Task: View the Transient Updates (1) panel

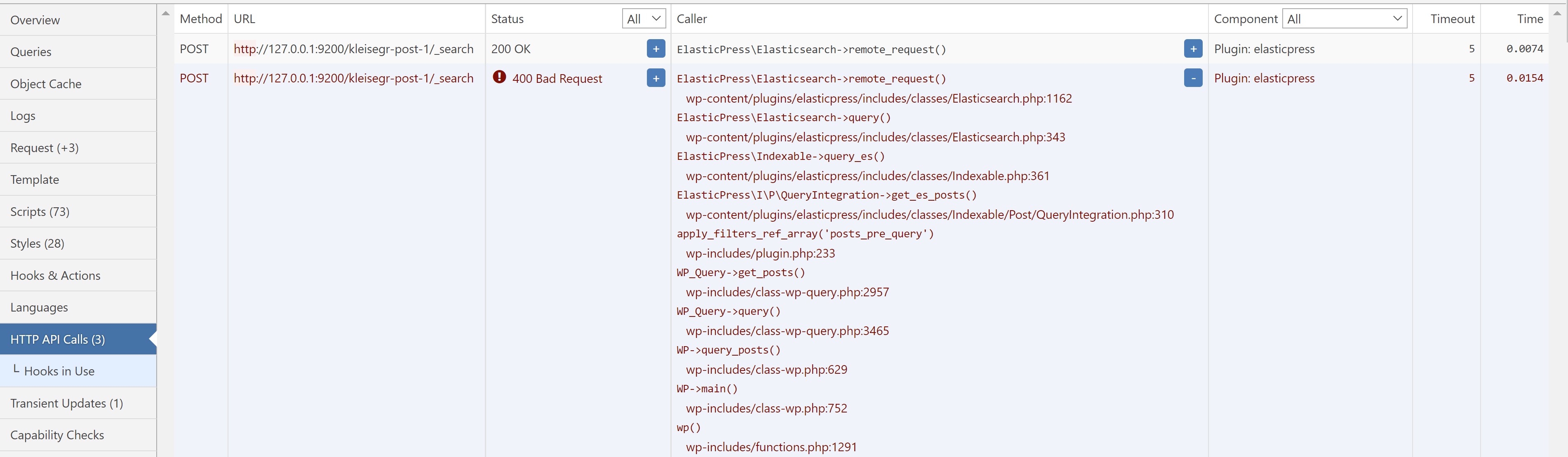Action: coord(67,403)
